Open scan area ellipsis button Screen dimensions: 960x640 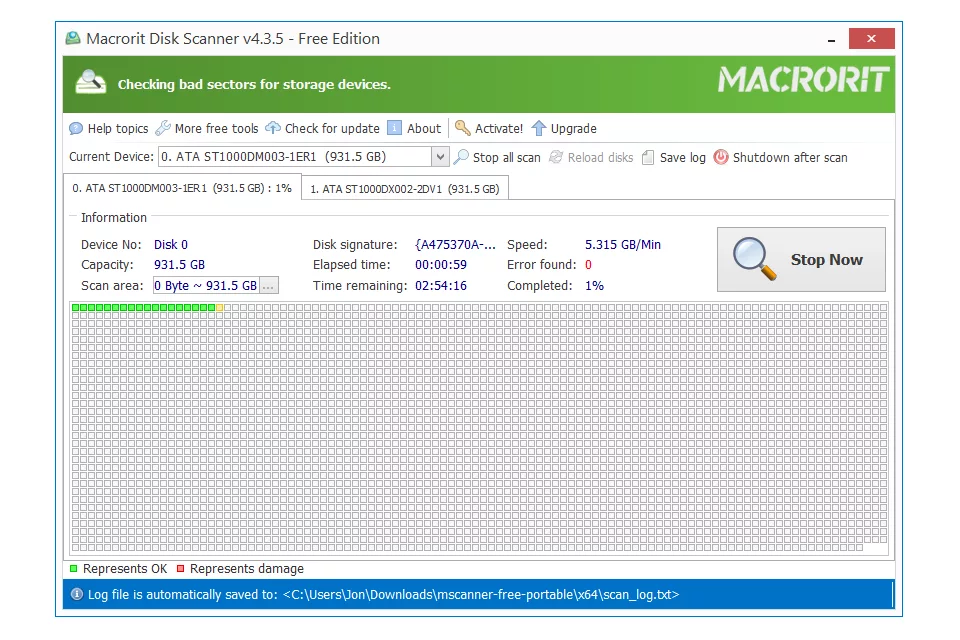click(268, 286)
